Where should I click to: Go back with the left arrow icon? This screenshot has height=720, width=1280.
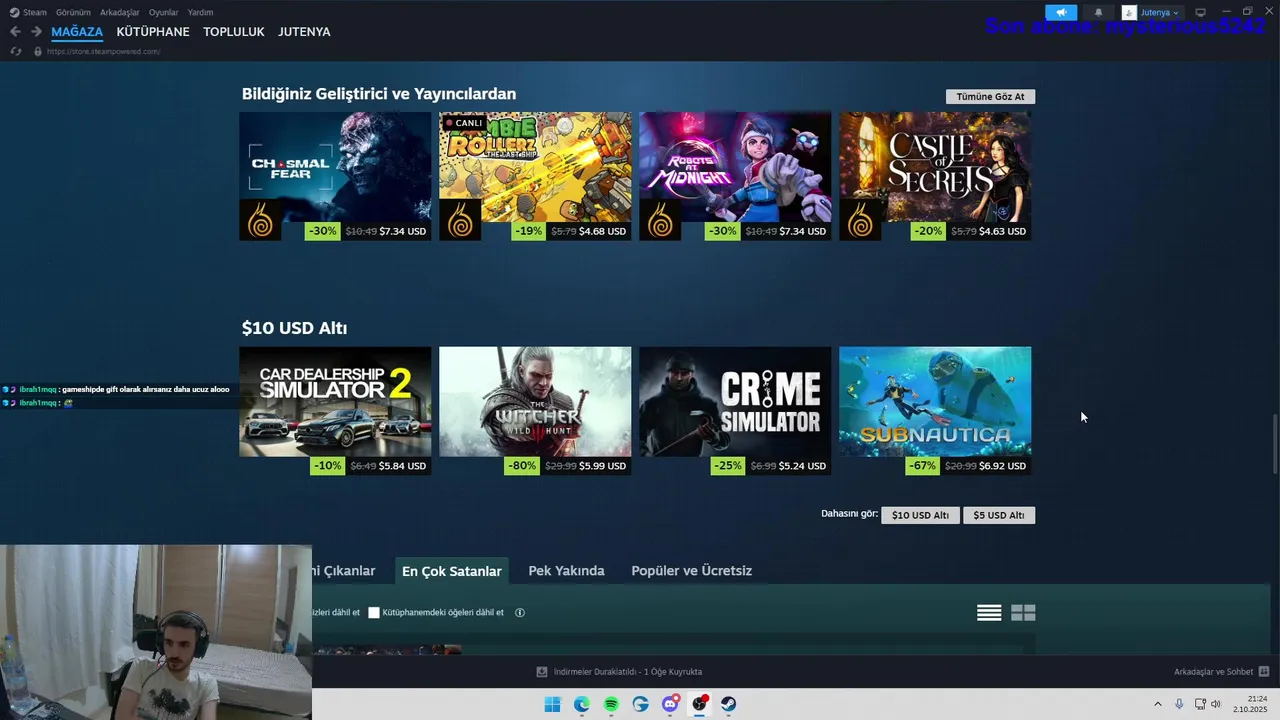point(15,31)
